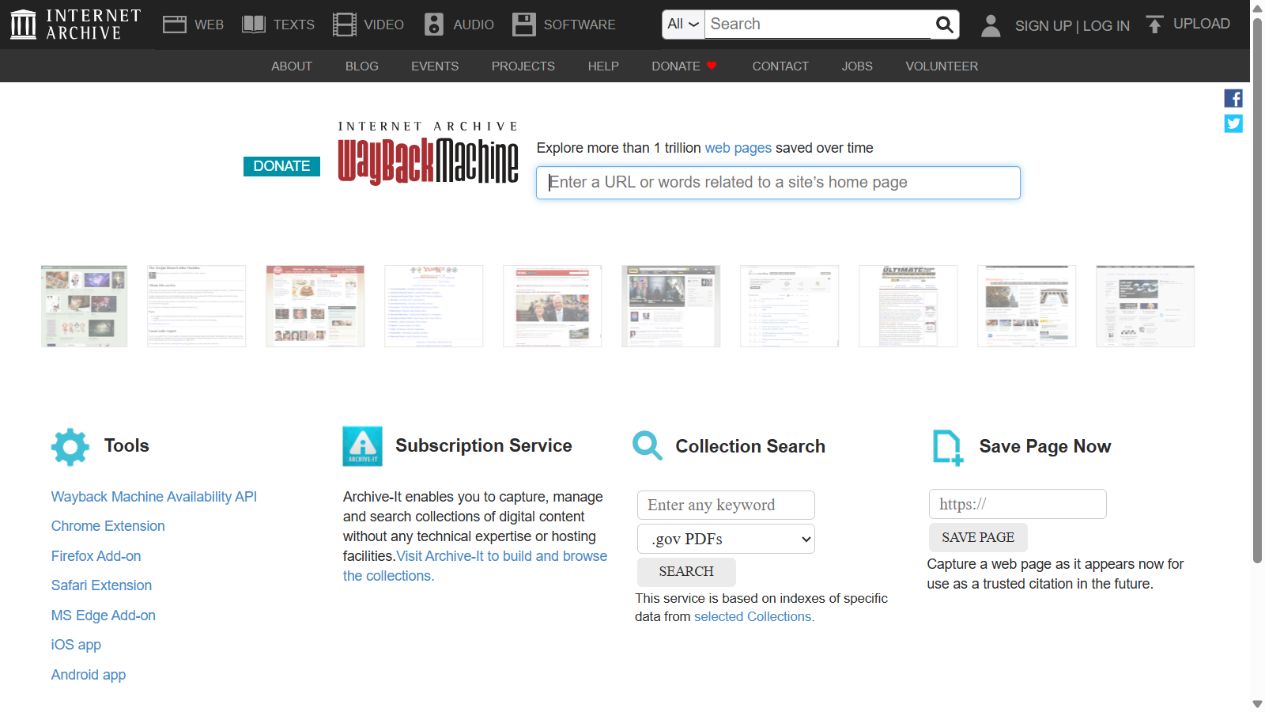This screenshot has height=712, width=1265.
Task: Click the Internet Archive logo
Action: click(76, 24)
